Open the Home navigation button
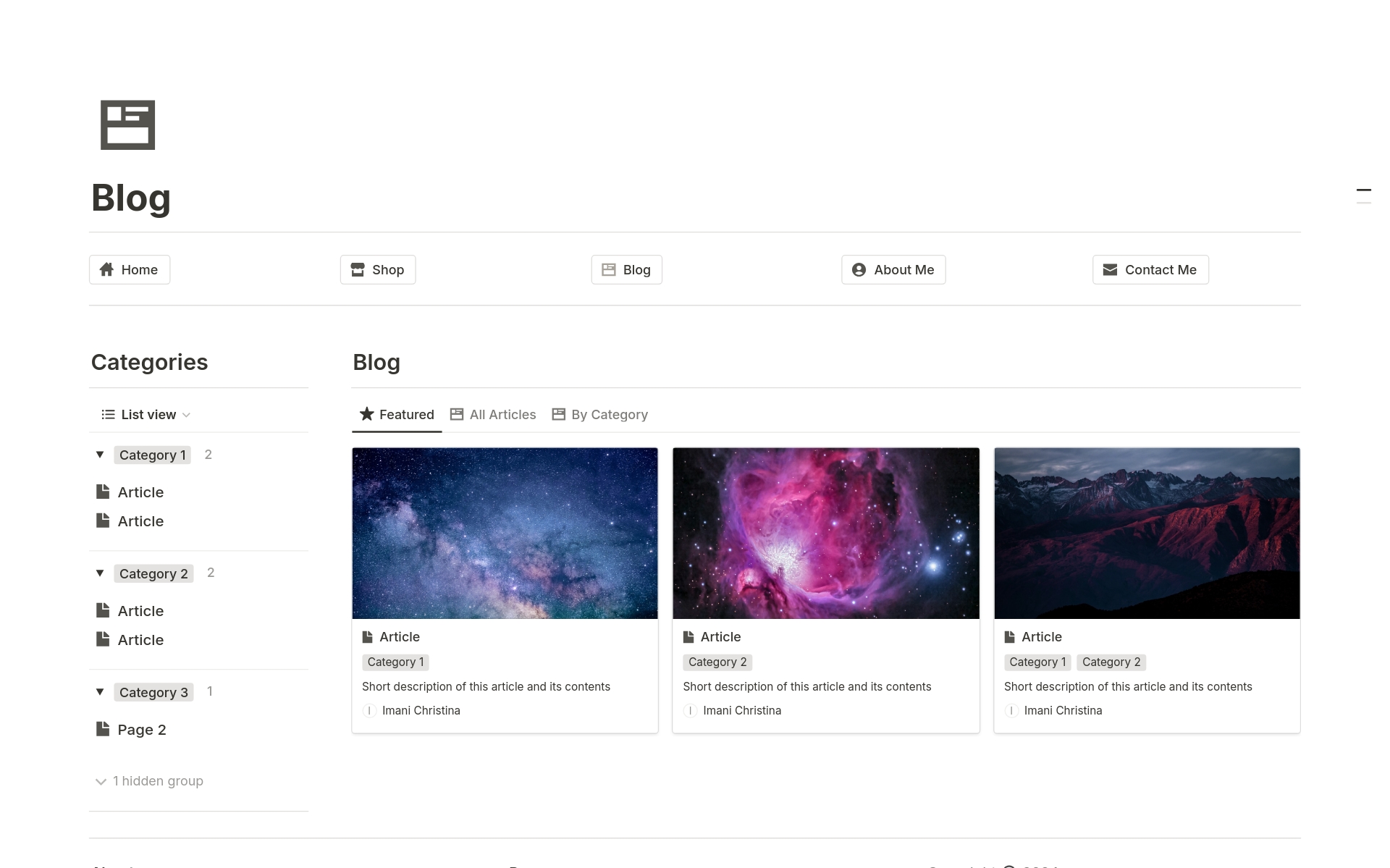This screenshot has width=1390, height=868. pos(130,269)
